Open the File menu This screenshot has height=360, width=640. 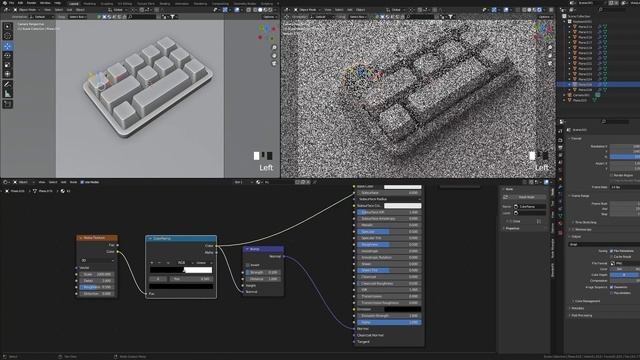(11, 3)
